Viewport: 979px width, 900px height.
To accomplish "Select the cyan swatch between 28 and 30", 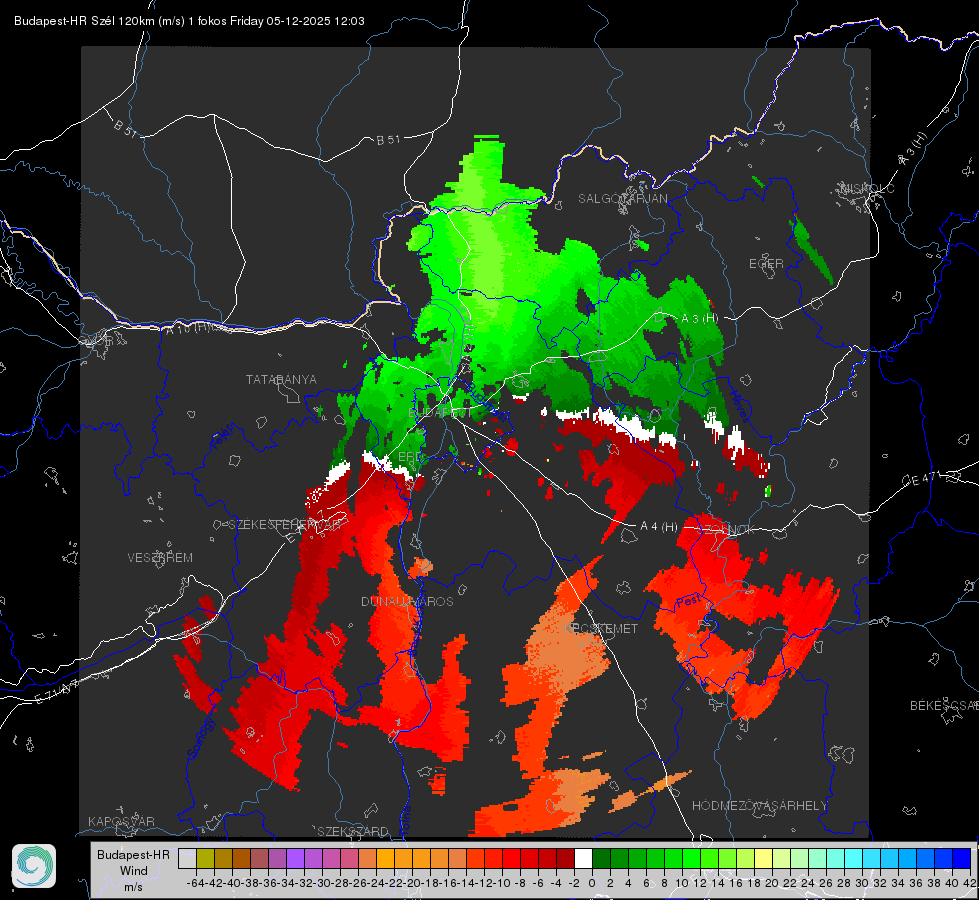I will click(853, 858).
